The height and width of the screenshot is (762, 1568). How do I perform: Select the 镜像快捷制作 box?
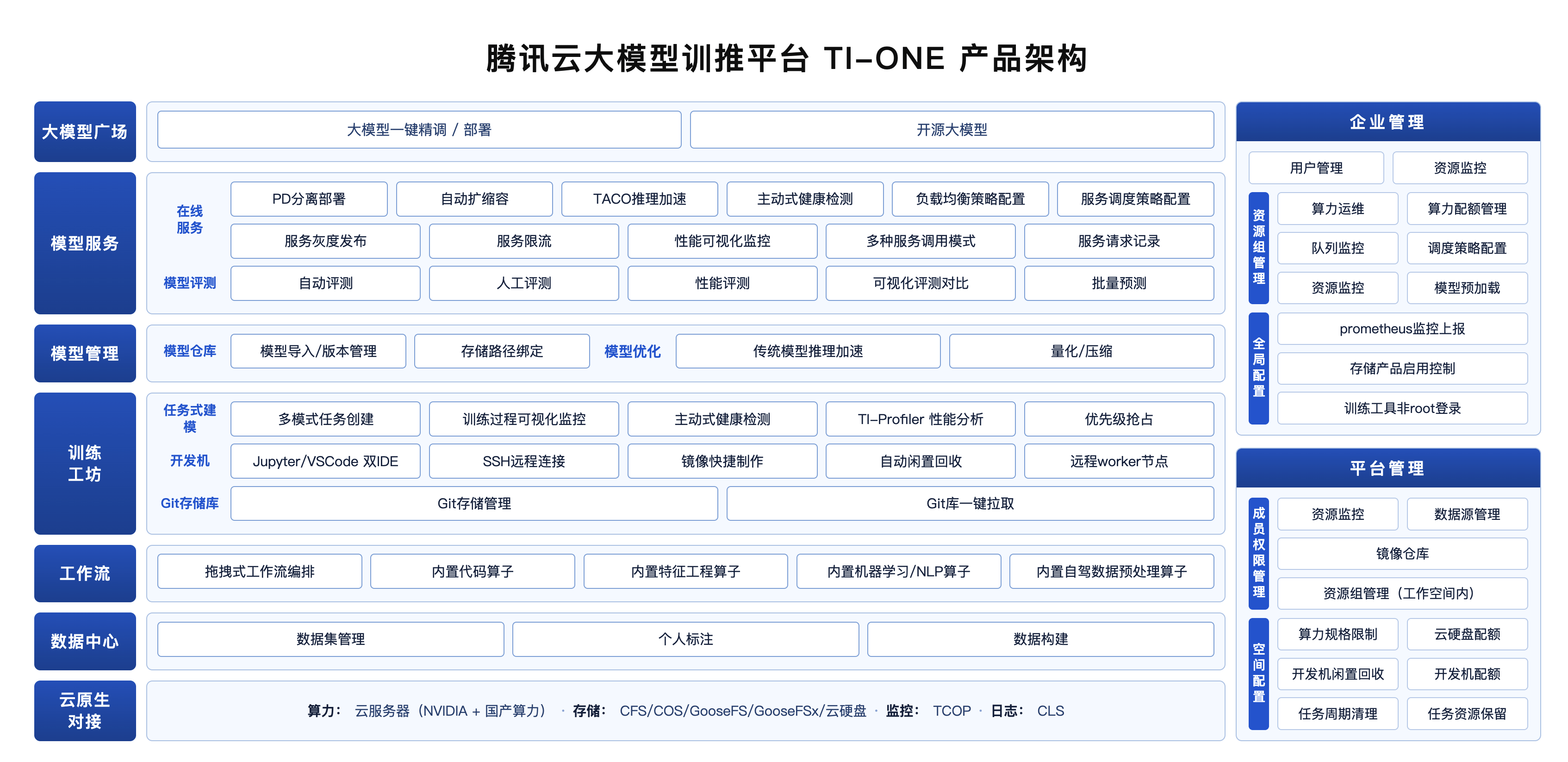(x=722, y=462)
